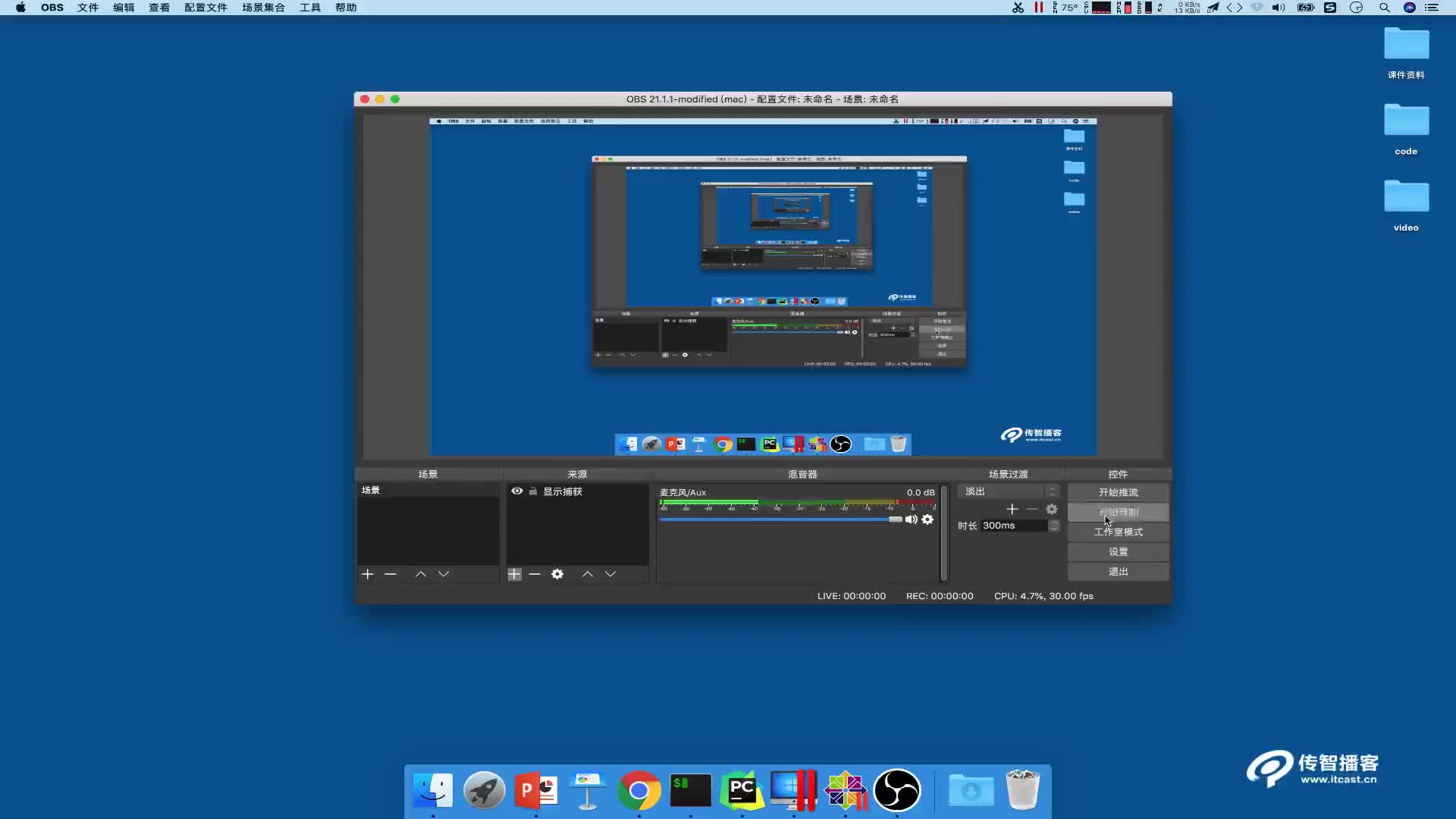Click the start recording button under 开始推流
1456x819 pixels.
point(1118,512)
